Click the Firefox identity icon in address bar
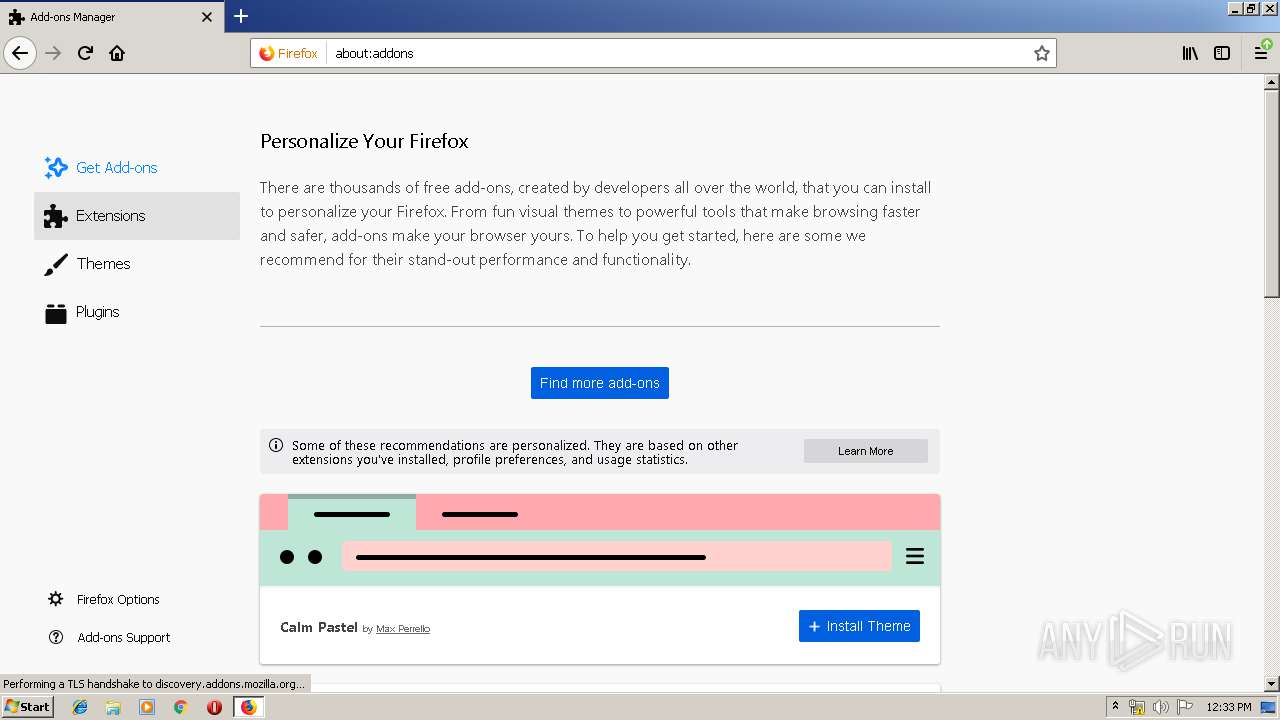The width and height of the screenshot is (1280, 720). point(289,53)
